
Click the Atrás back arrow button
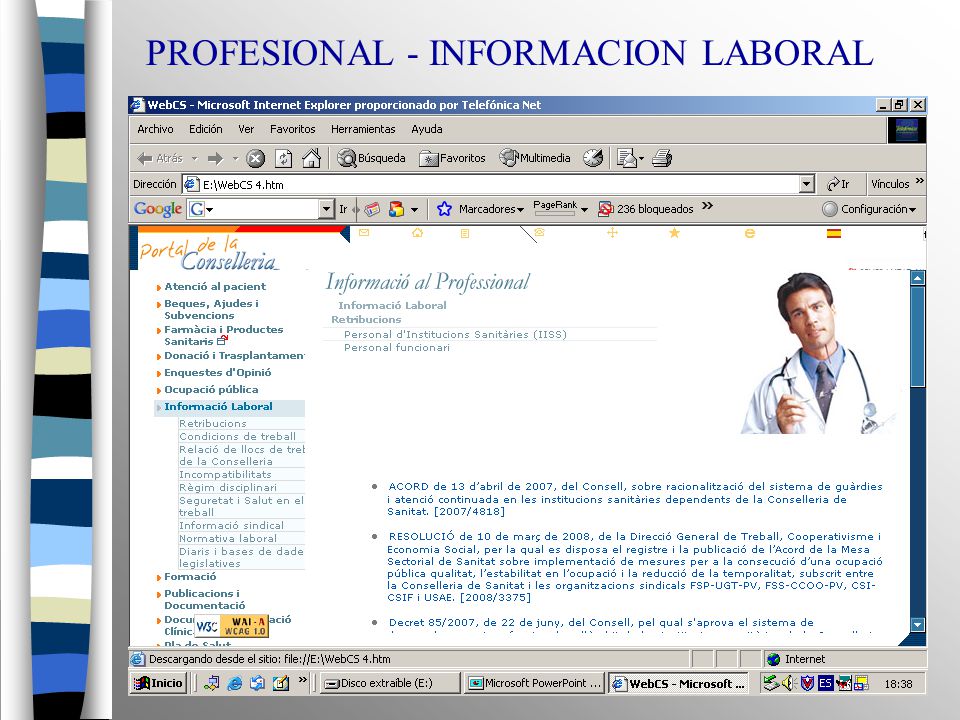pos(159,159)
